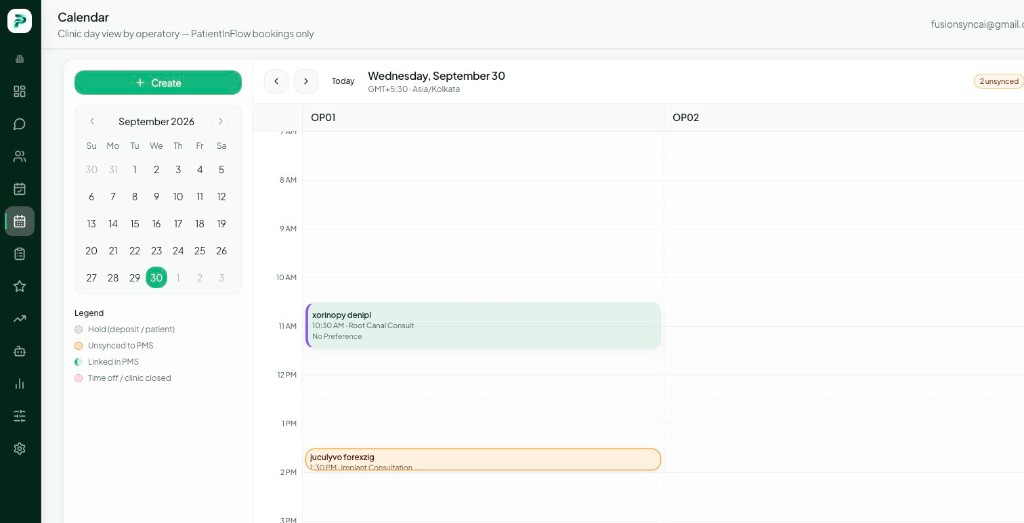Click the small icon below the logo

coord(20,59)
